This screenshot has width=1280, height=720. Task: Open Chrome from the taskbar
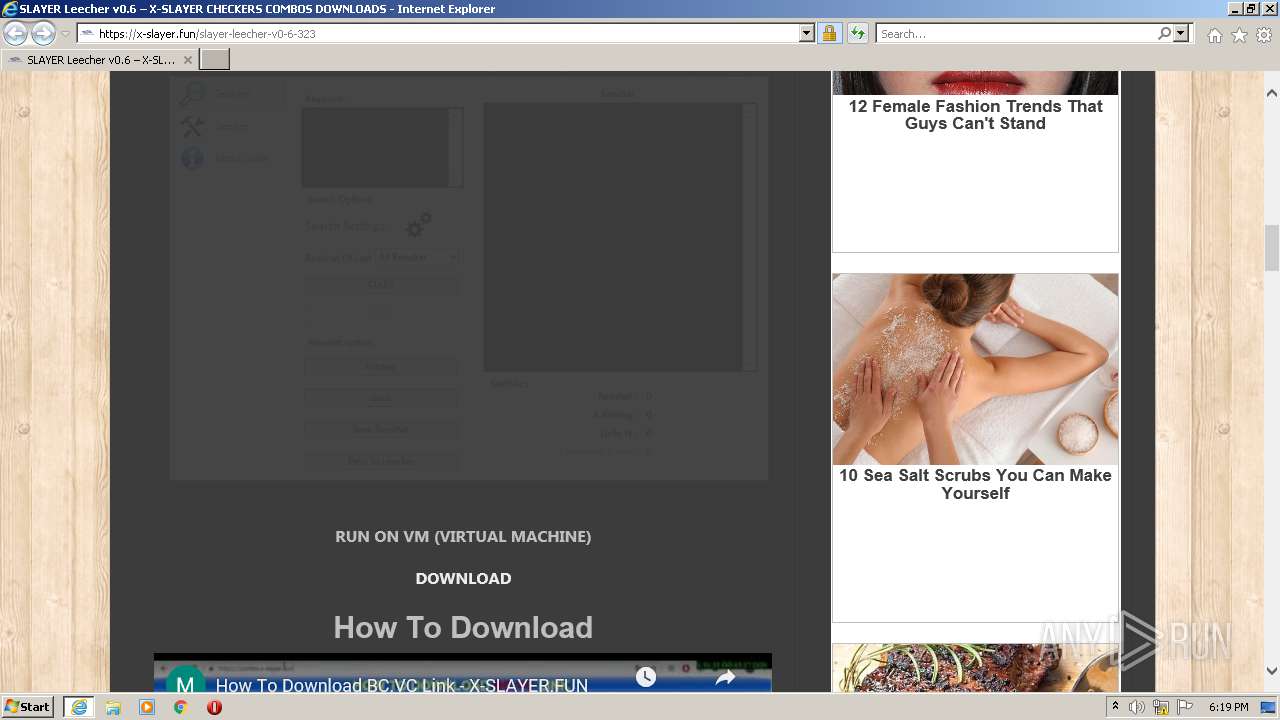click(x=180, y=707)
